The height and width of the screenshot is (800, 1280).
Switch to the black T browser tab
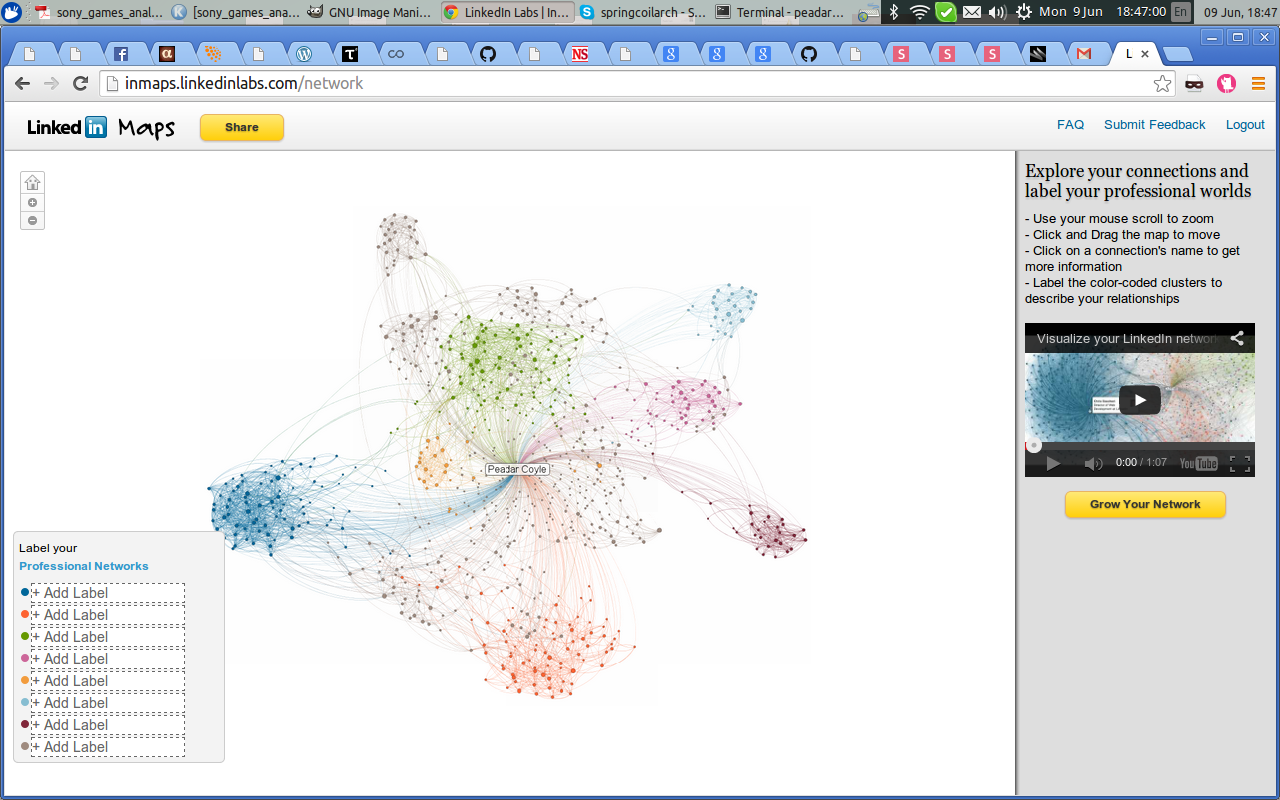click(x=350, y=54)
